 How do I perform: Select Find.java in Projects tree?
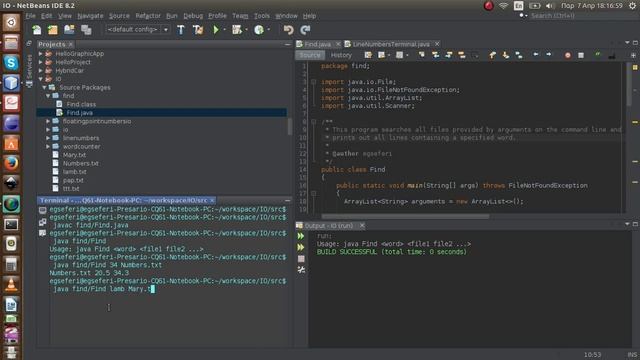(80, 113)
